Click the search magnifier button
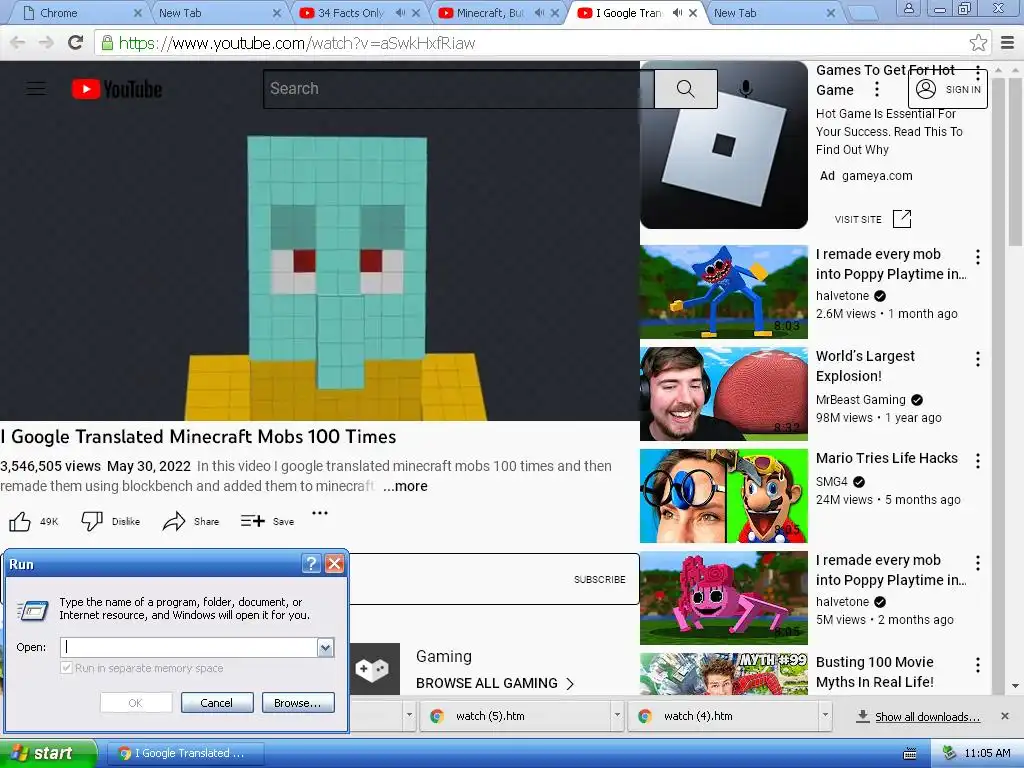Screen dimensions: 1024x768 coord(686,89)
